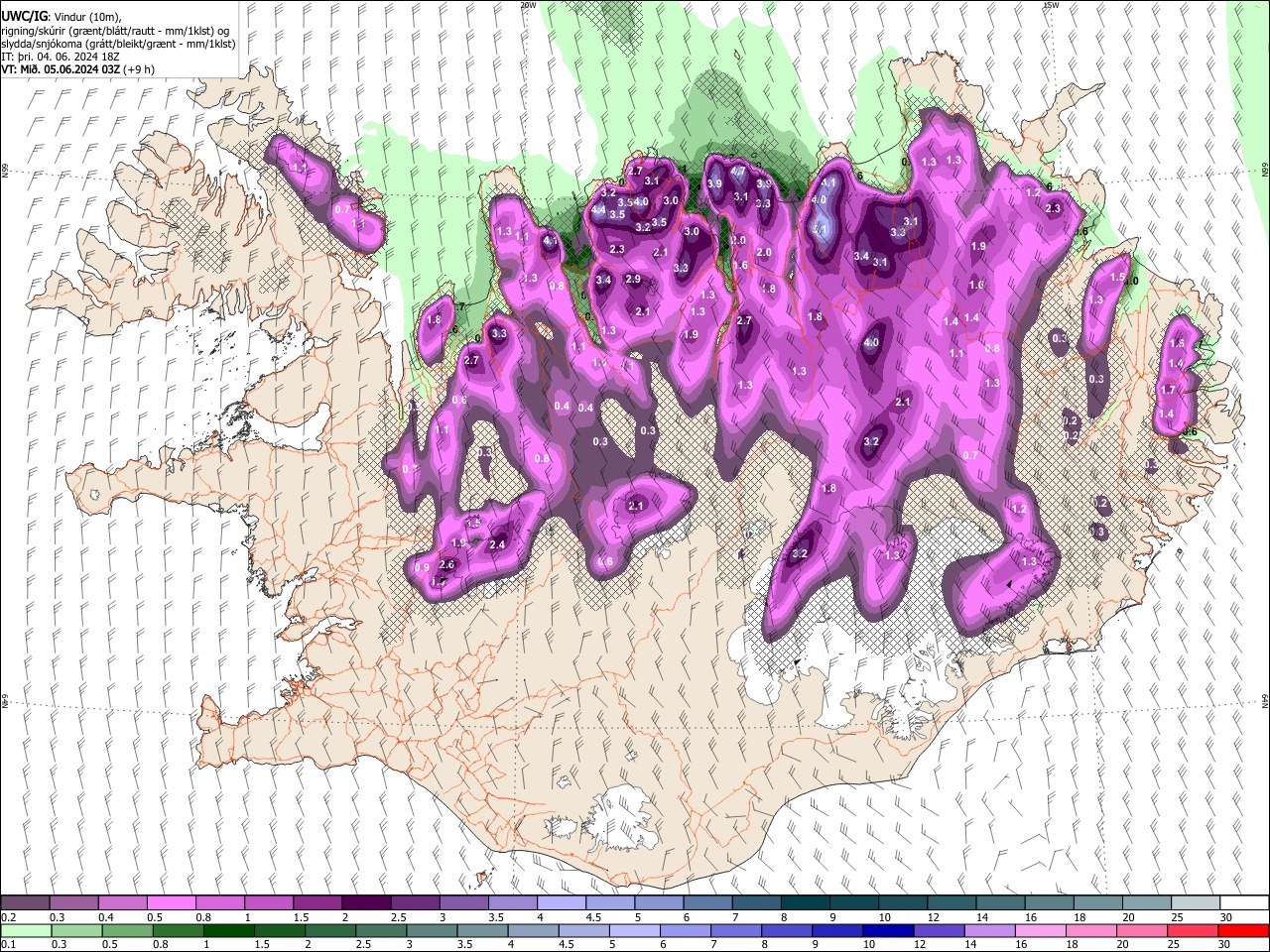Screen dimensions: 1270x952
Task: Pick the light lavender 4–4.5 snow scale swatch
Action: 560,902
